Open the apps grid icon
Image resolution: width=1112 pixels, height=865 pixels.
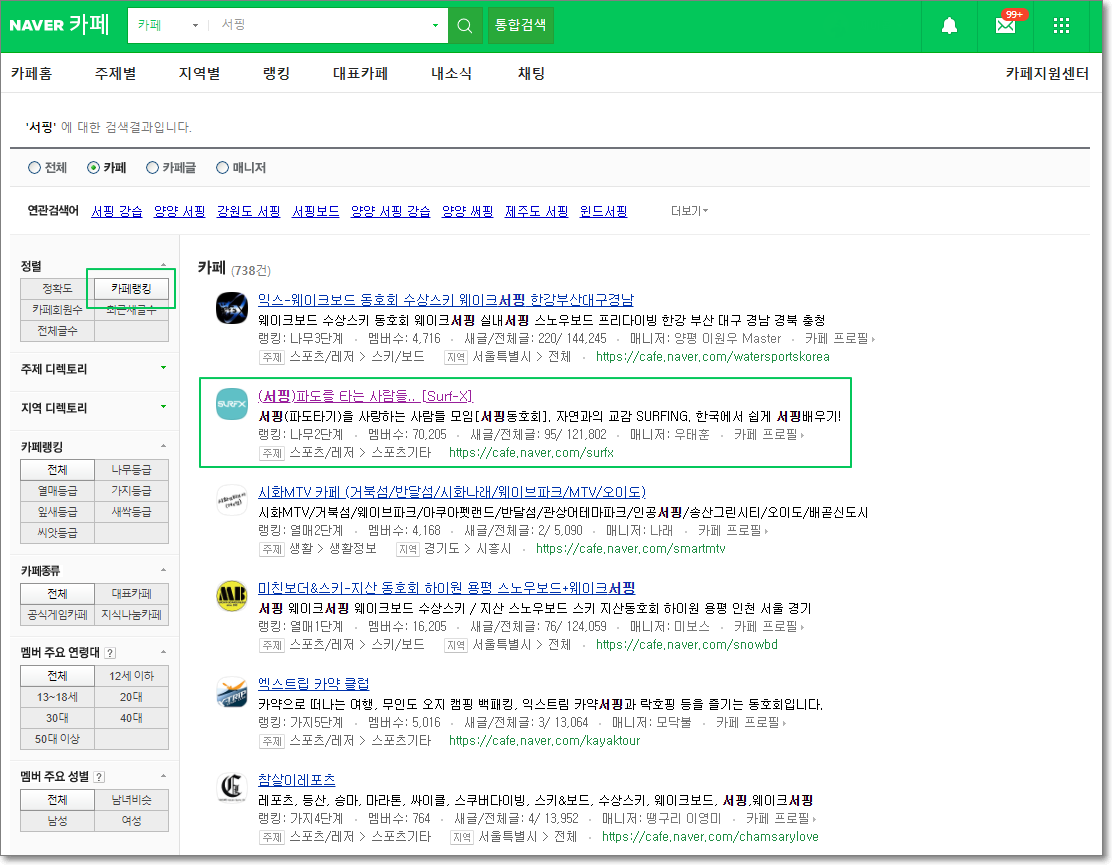[1061, 26]
